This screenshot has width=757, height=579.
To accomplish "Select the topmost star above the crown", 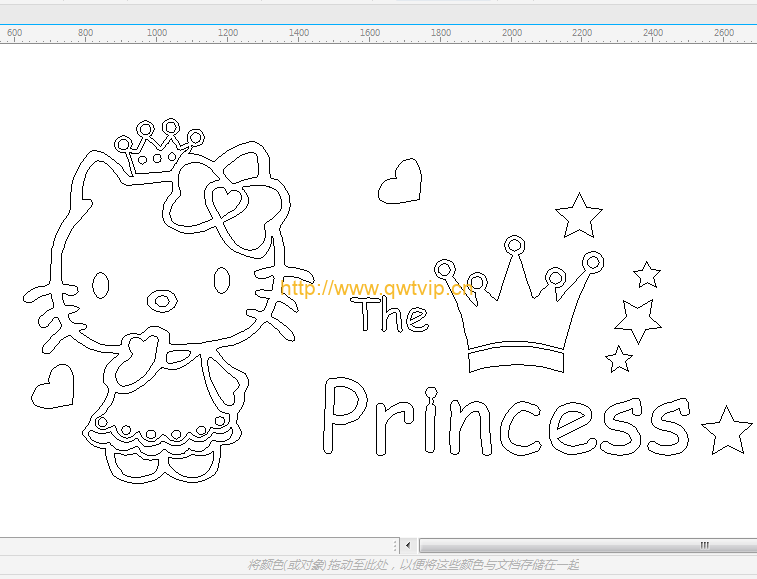I will (x=579, y=215).
